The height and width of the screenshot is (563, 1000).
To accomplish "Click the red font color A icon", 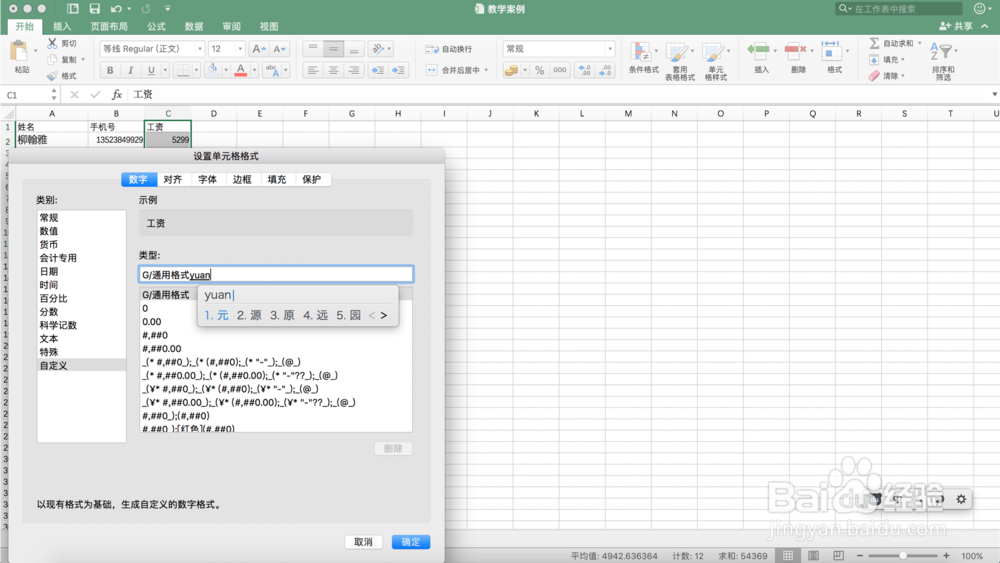I will point(240,69).
